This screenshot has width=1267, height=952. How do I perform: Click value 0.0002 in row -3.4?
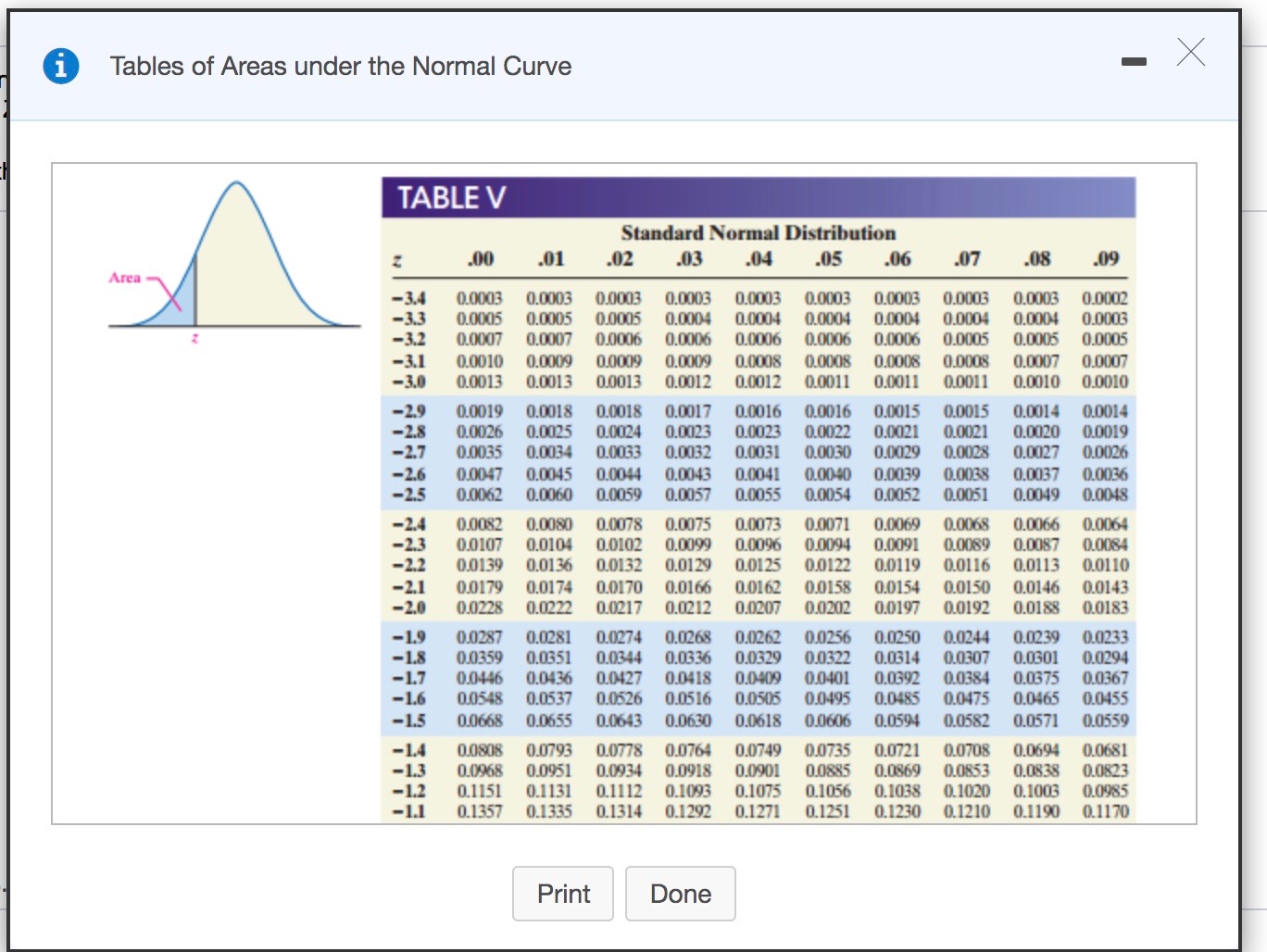(1106, 298)
